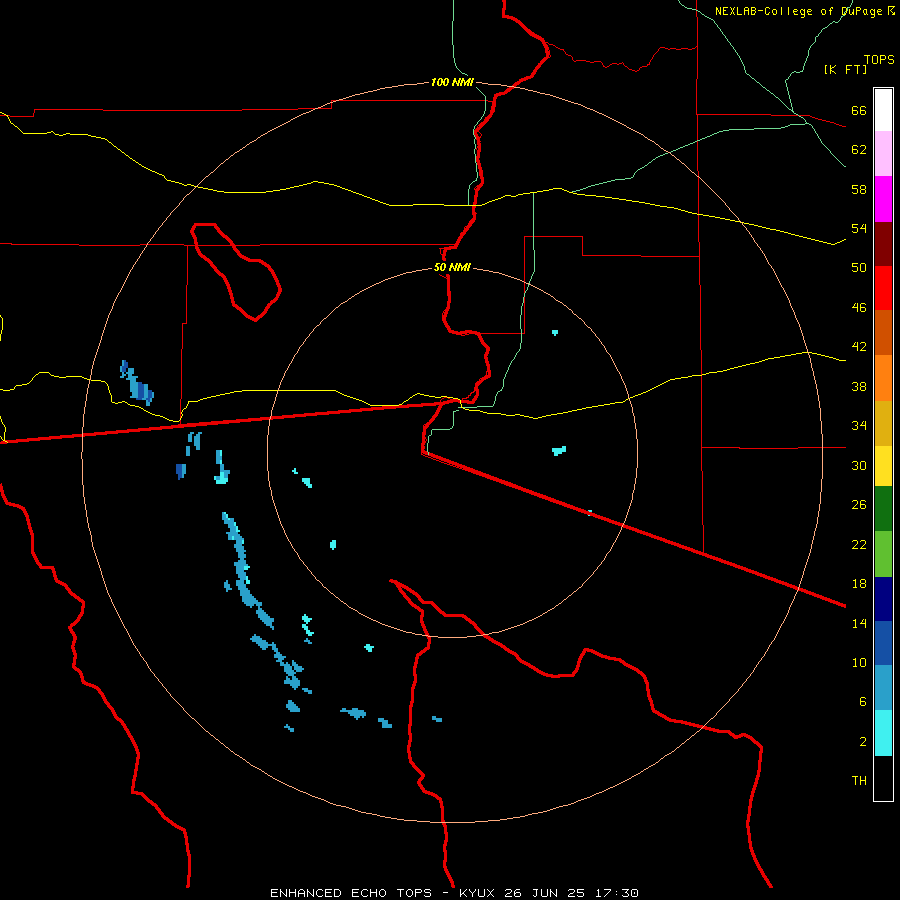Click the 'NEXLAB-College of DuPage' text
The width and height of the screenshot is (900, 900).
click(800, 11)
